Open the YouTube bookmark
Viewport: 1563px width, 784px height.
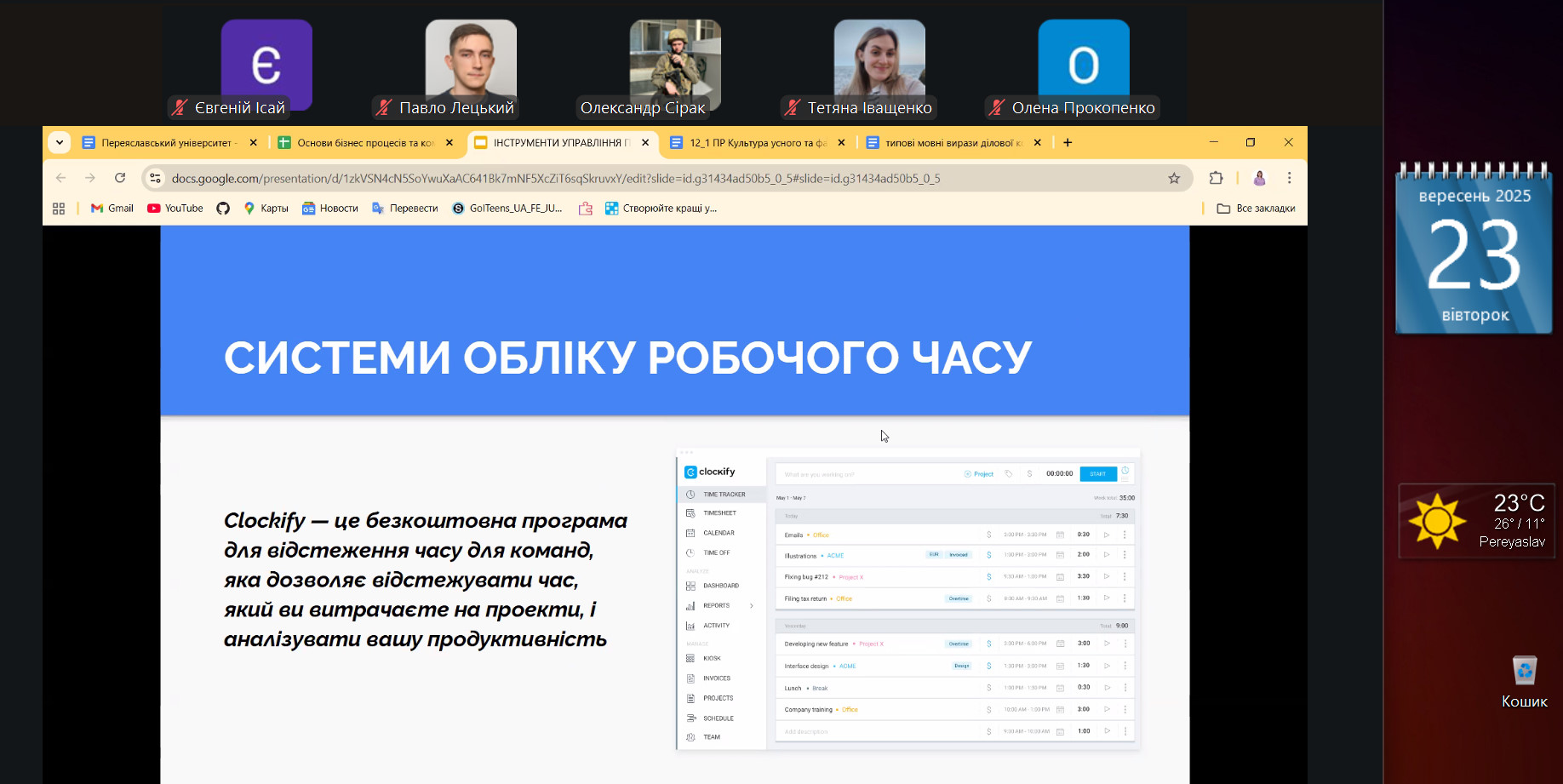[175, 209]
